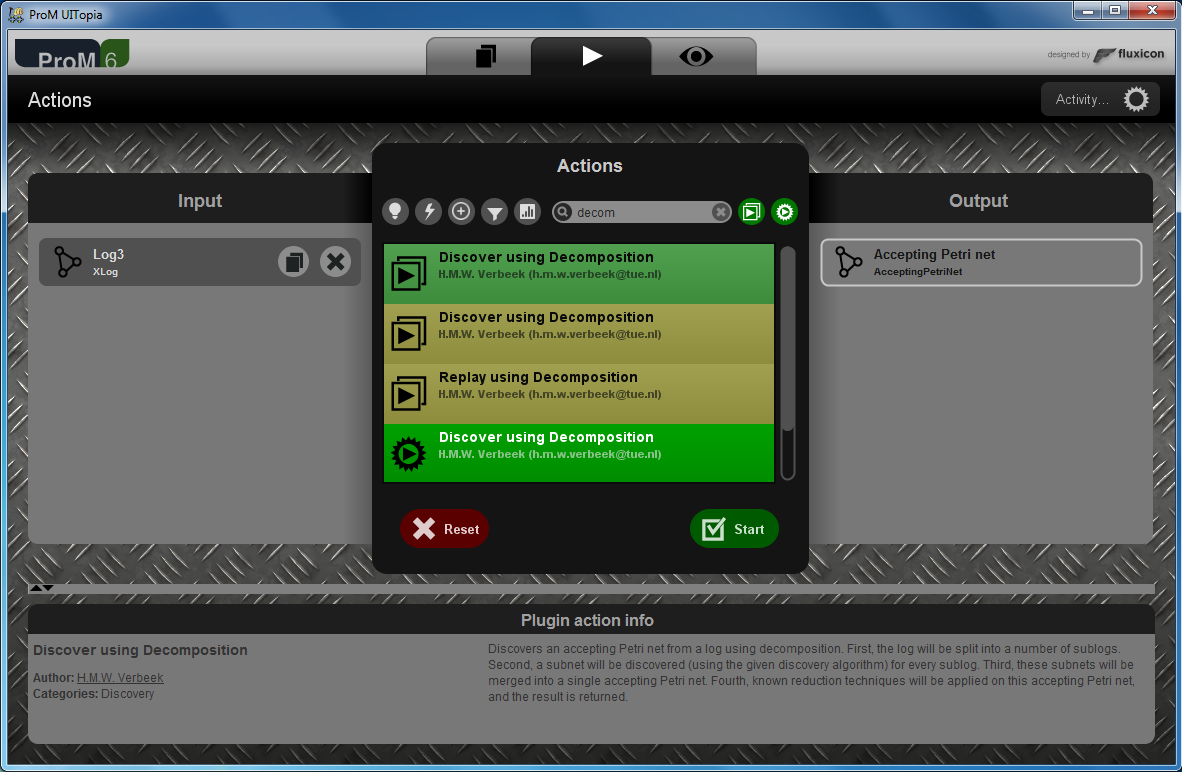Click the gear-play icon in the bright green row
The height and width of the screenshot is (772, 1182).
tap(409, 454)
